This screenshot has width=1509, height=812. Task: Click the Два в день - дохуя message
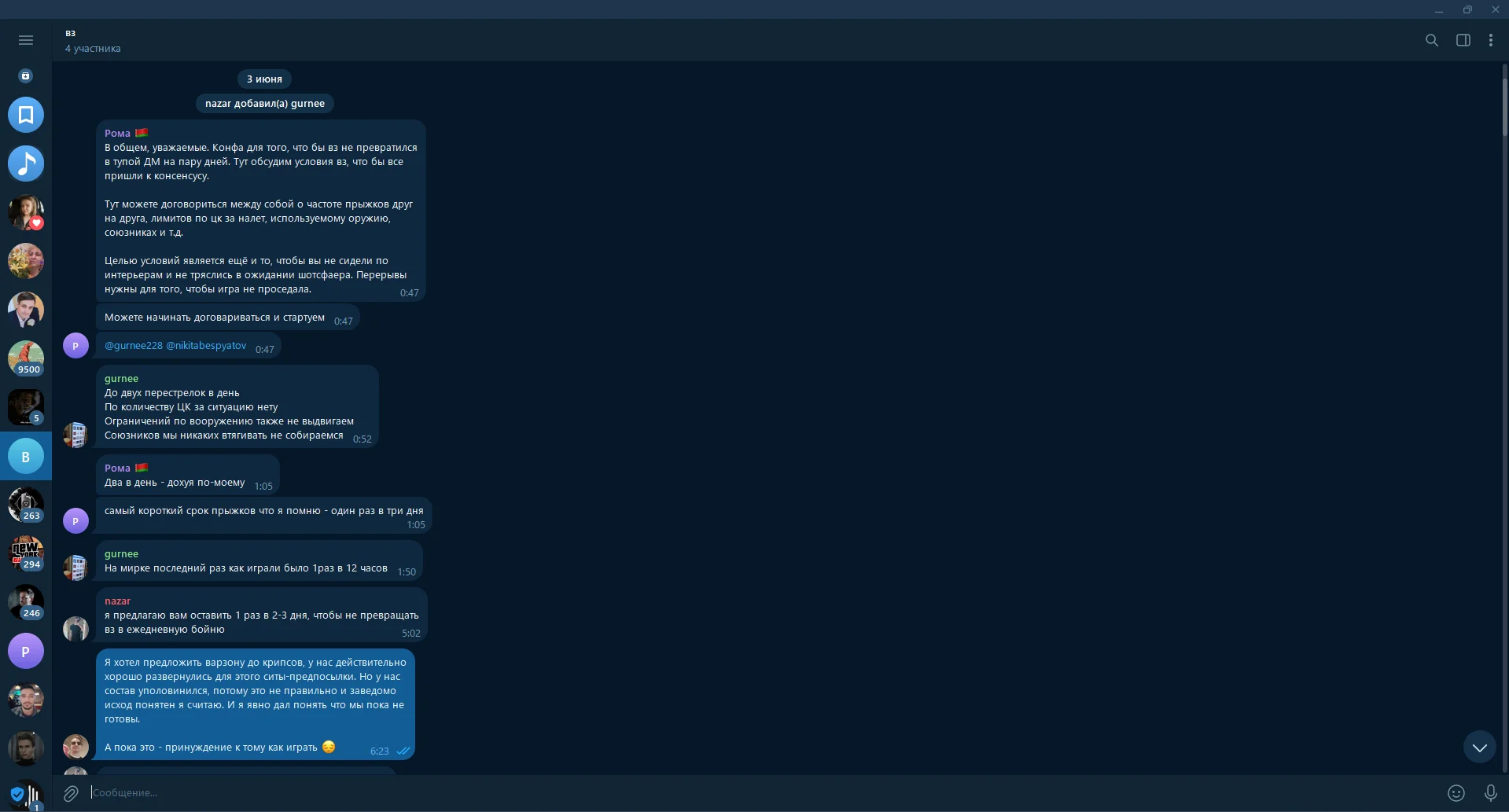click(x=188, y=475)
